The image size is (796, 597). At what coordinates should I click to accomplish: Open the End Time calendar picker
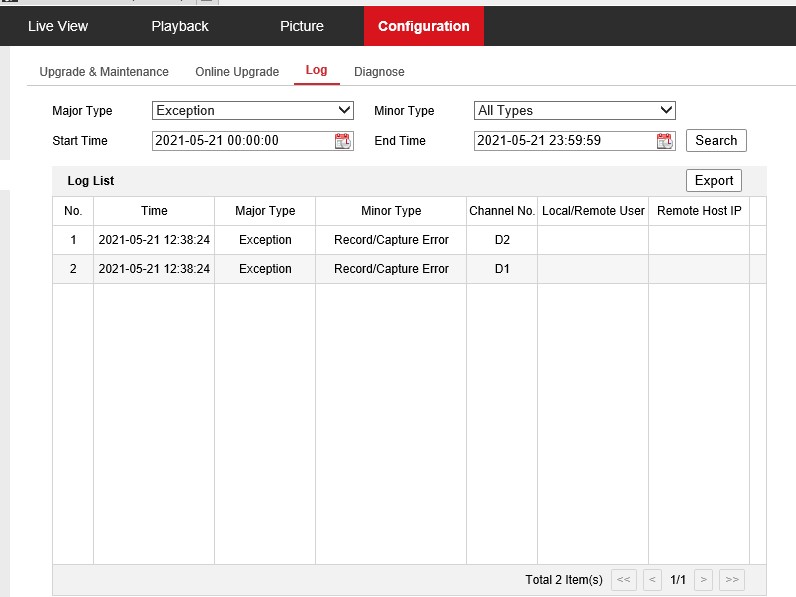(x=665, y=141)
